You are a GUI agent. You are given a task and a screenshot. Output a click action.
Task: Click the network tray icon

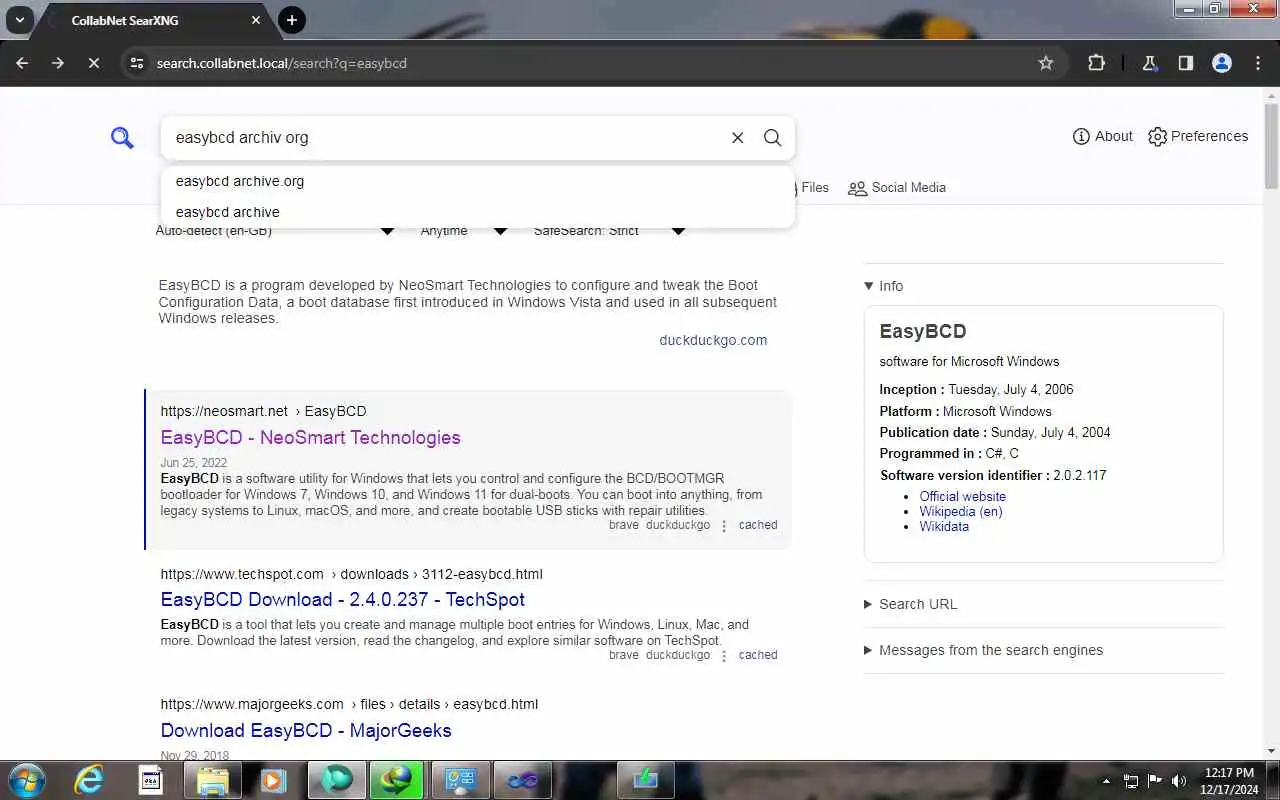(x=1131, y=781)
